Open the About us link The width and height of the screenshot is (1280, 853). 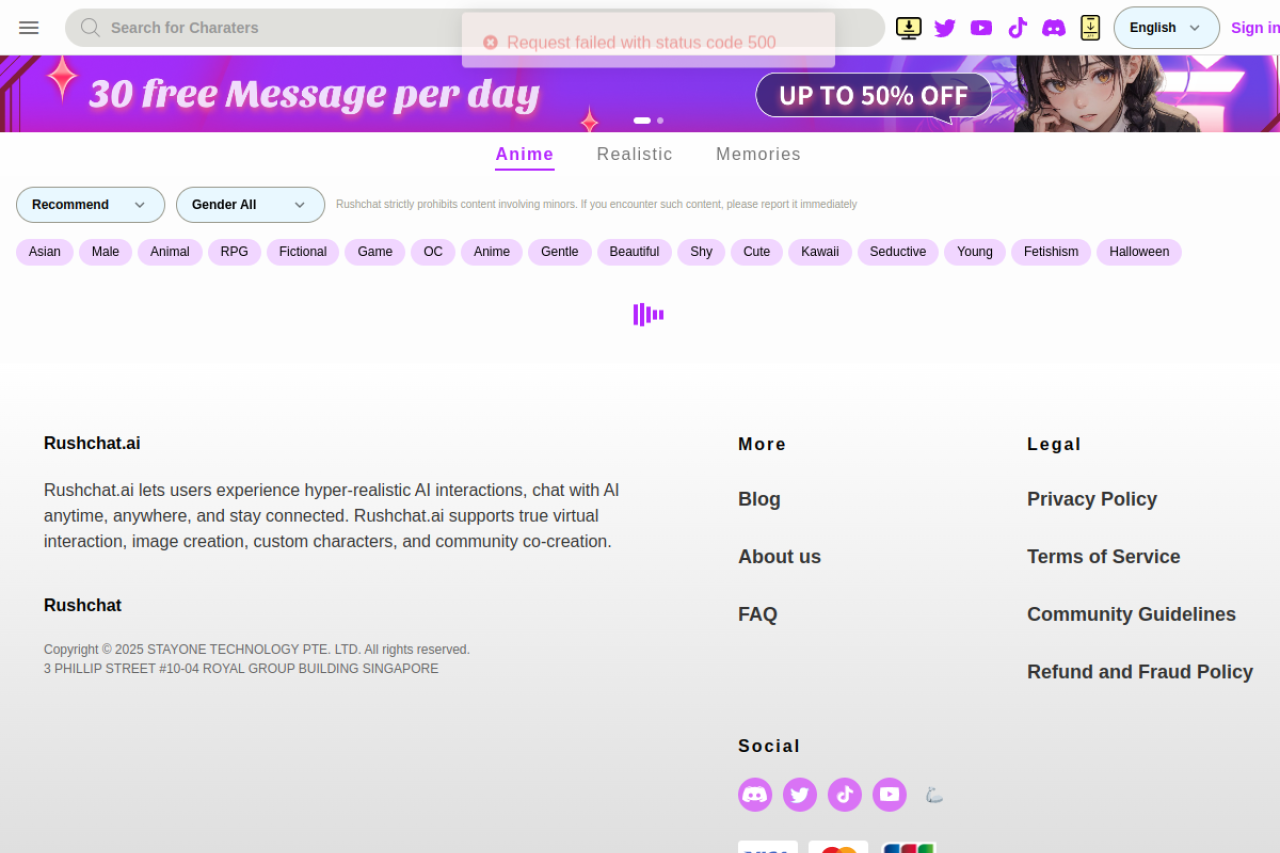click(779, 557)
